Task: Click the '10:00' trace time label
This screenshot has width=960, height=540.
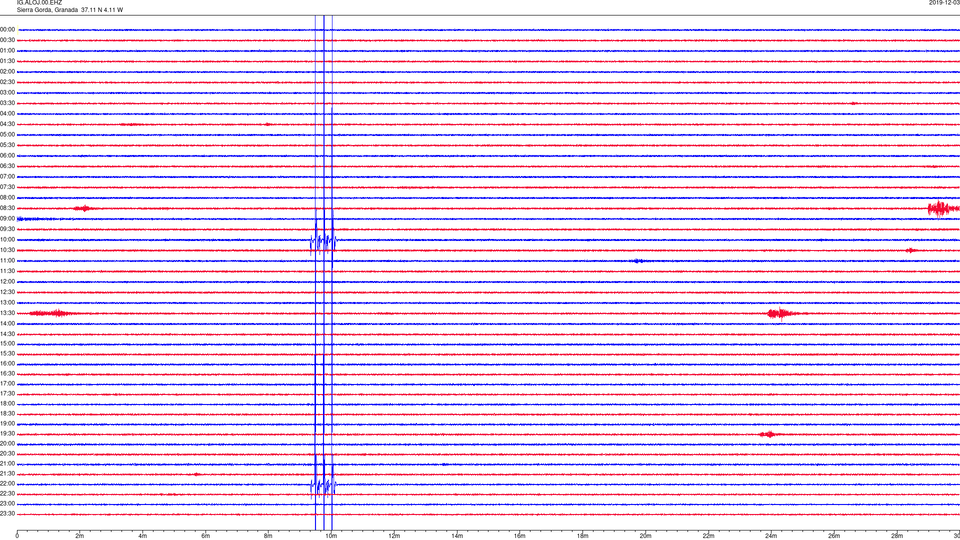Action: (7, 240)
